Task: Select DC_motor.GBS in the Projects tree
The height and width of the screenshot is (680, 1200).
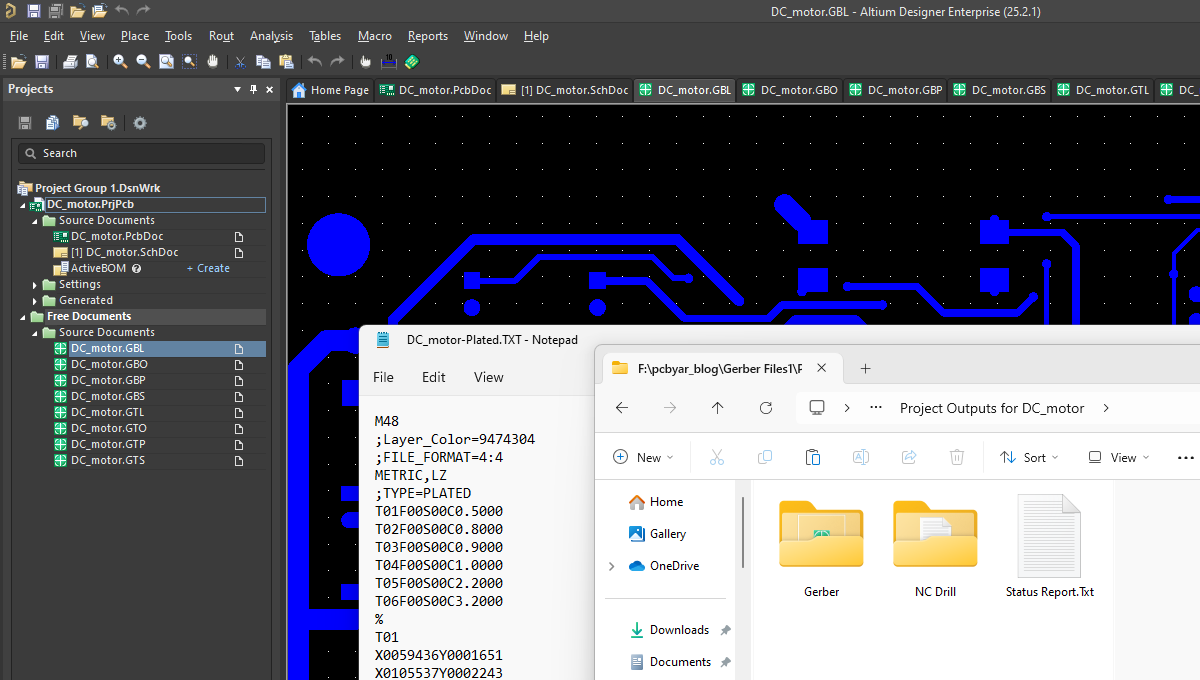Action: click(x=108, y=396)
